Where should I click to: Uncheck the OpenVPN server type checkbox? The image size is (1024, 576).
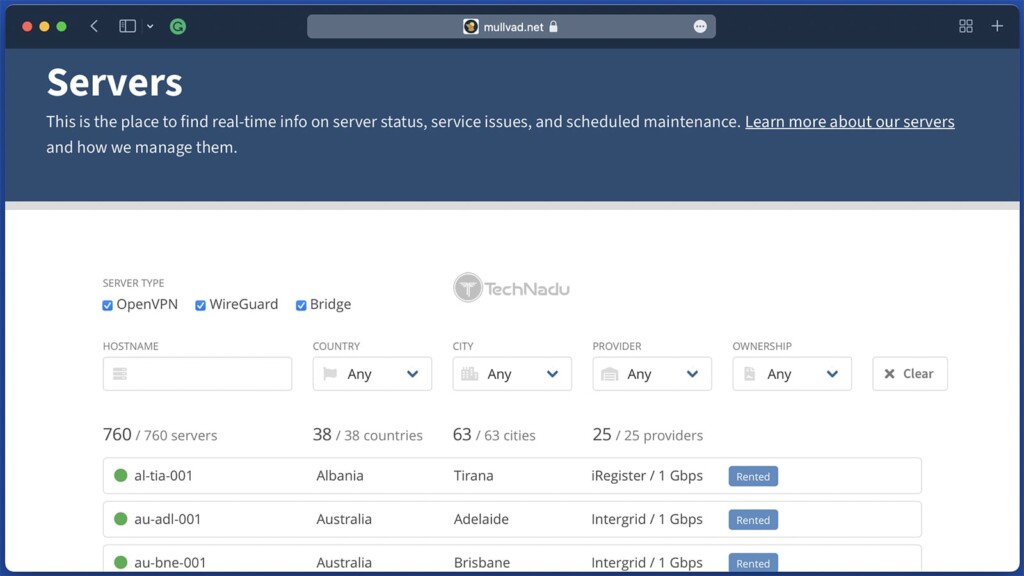[x=108, y=305]
